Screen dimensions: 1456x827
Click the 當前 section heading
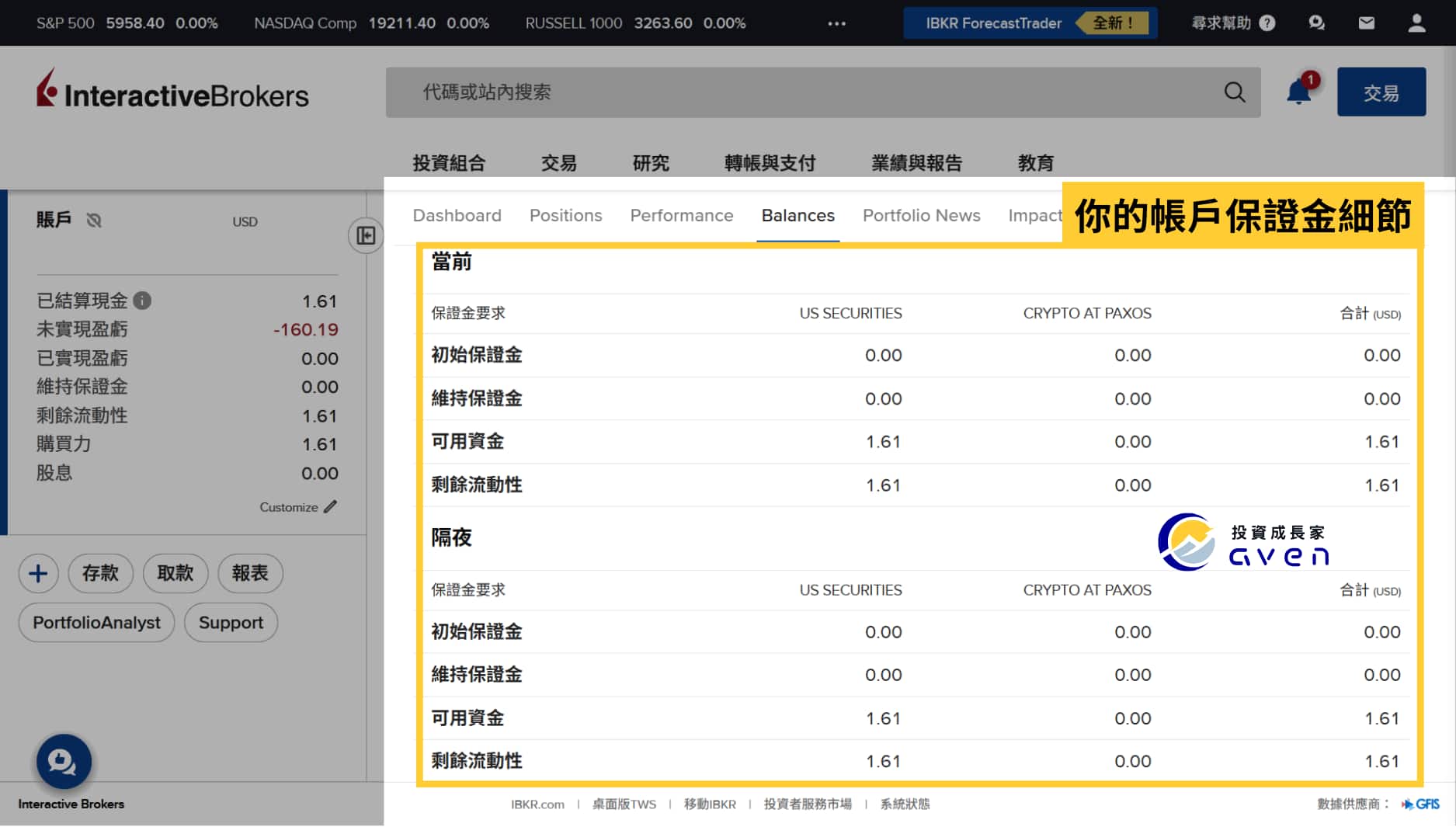(451, 262)
